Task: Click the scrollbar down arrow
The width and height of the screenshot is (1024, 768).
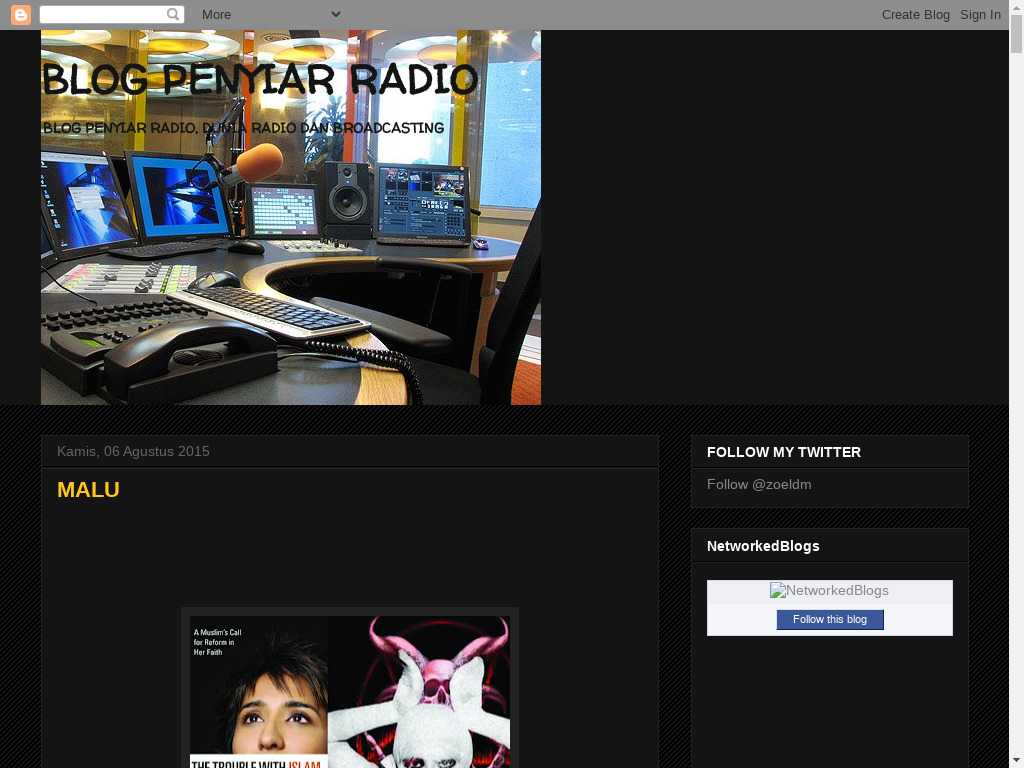Action: [1016, 760]
